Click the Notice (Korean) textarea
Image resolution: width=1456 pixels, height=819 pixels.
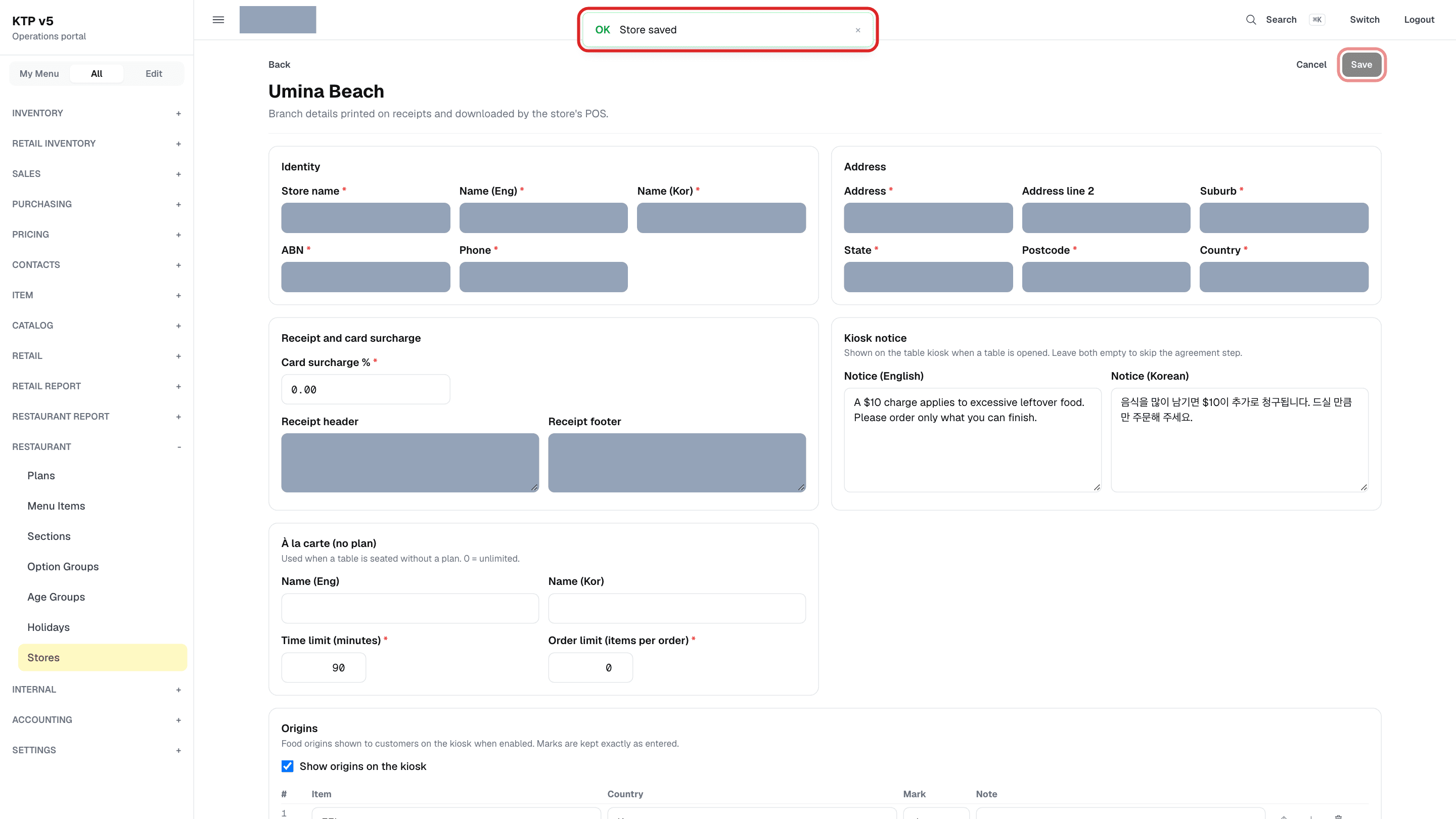pos(1240,440)
